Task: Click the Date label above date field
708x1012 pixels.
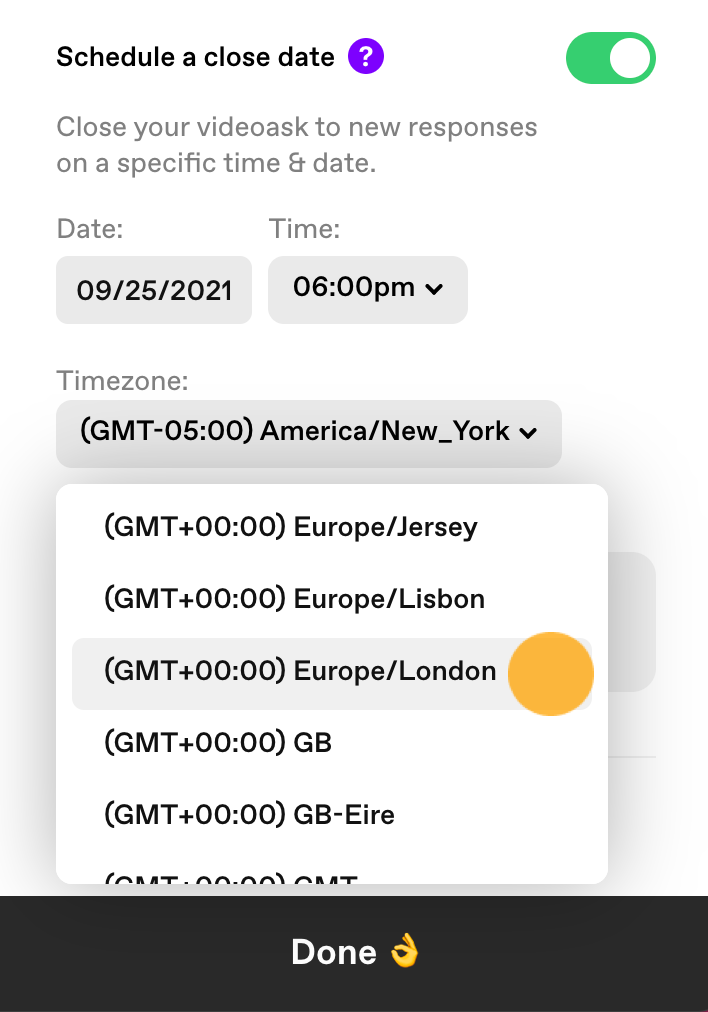Action: 90,228
